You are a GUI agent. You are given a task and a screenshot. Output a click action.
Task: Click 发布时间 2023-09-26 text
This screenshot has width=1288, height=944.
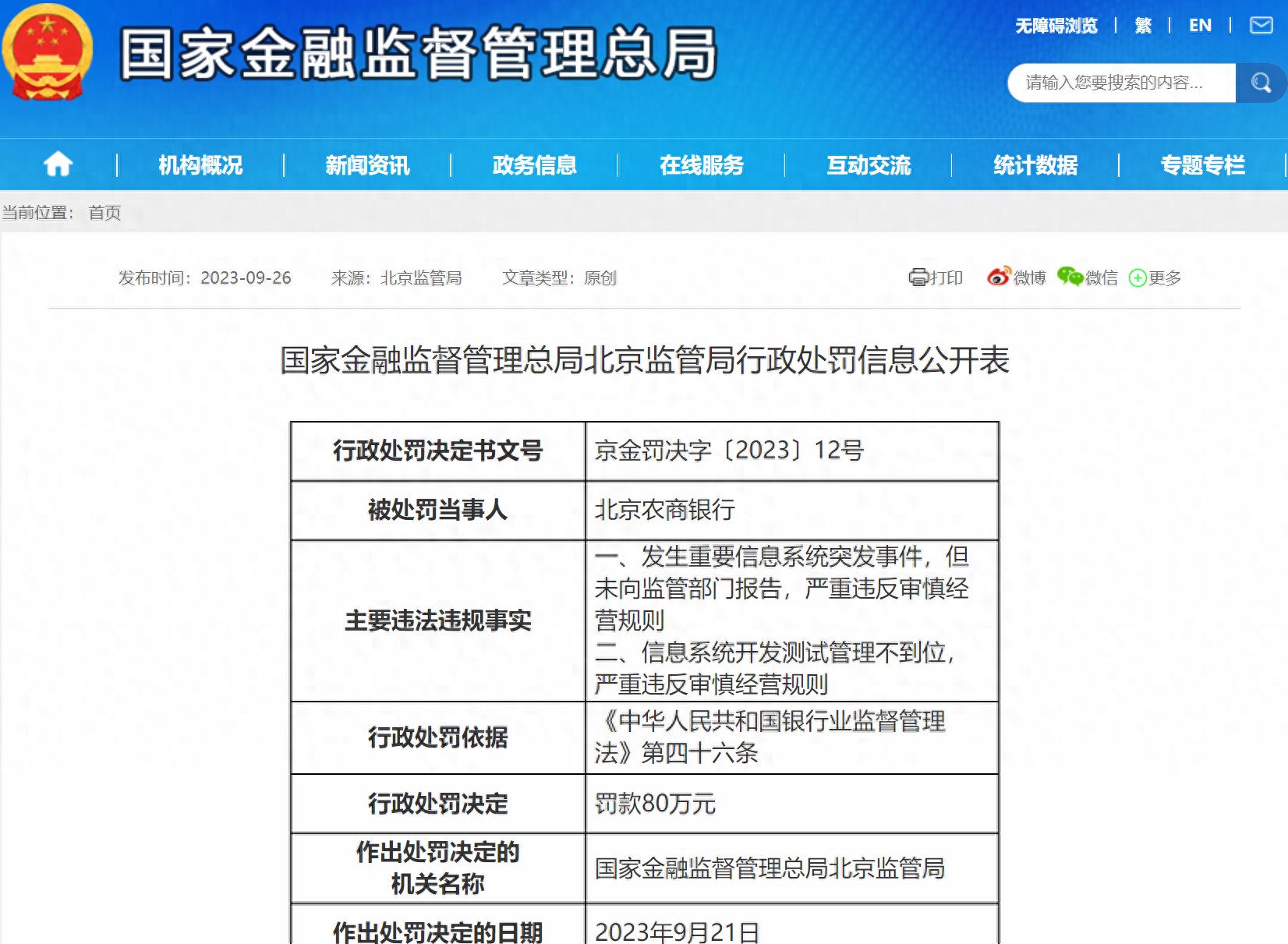point(204,278)
